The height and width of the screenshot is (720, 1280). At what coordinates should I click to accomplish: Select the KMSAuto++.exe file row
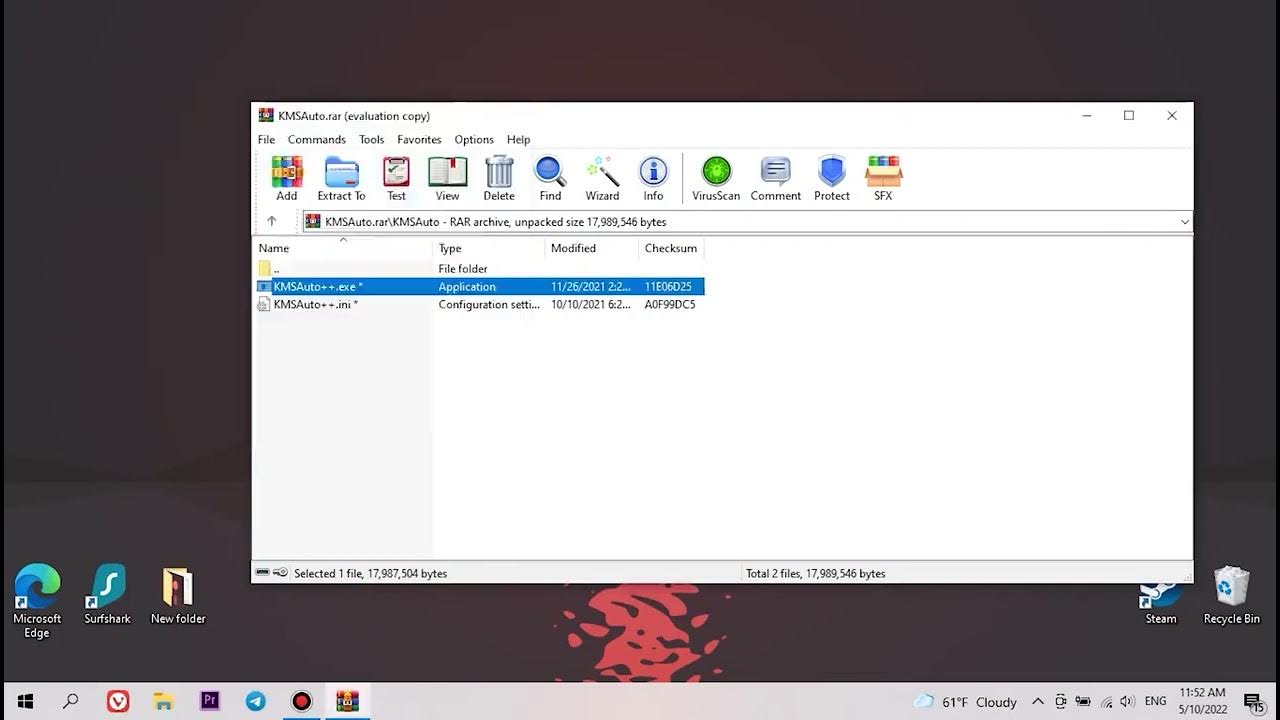480,287
